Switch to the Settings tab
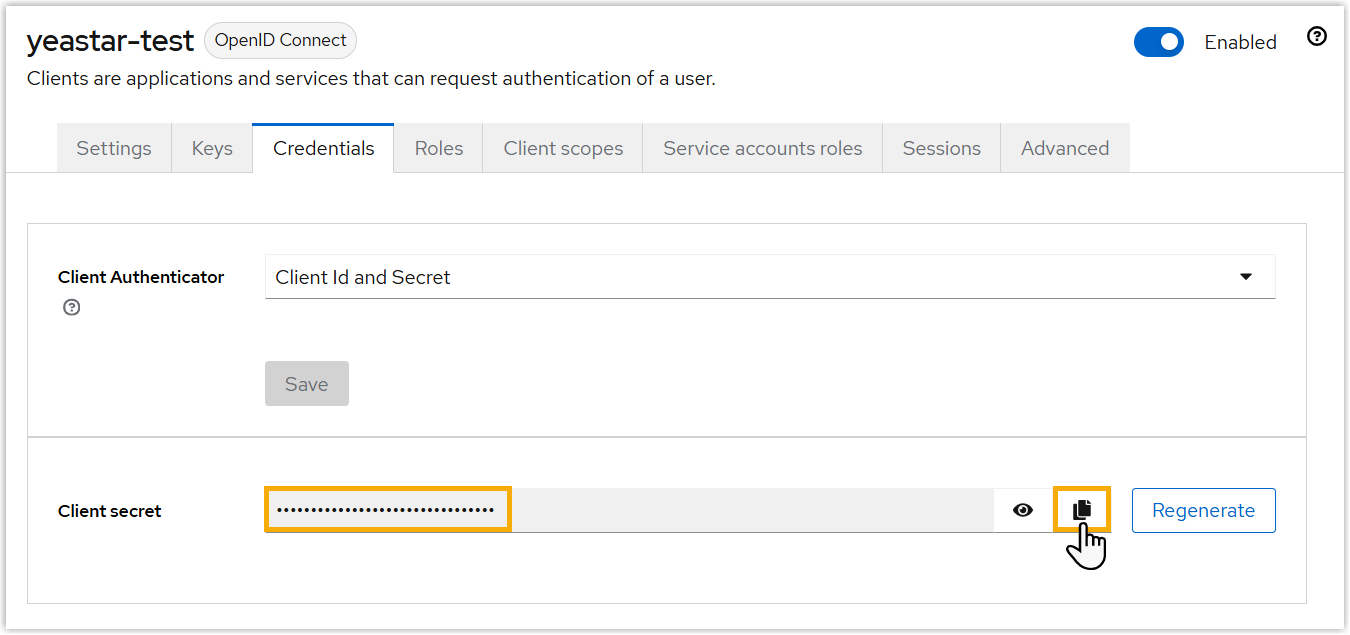 [x=114, y=148]
